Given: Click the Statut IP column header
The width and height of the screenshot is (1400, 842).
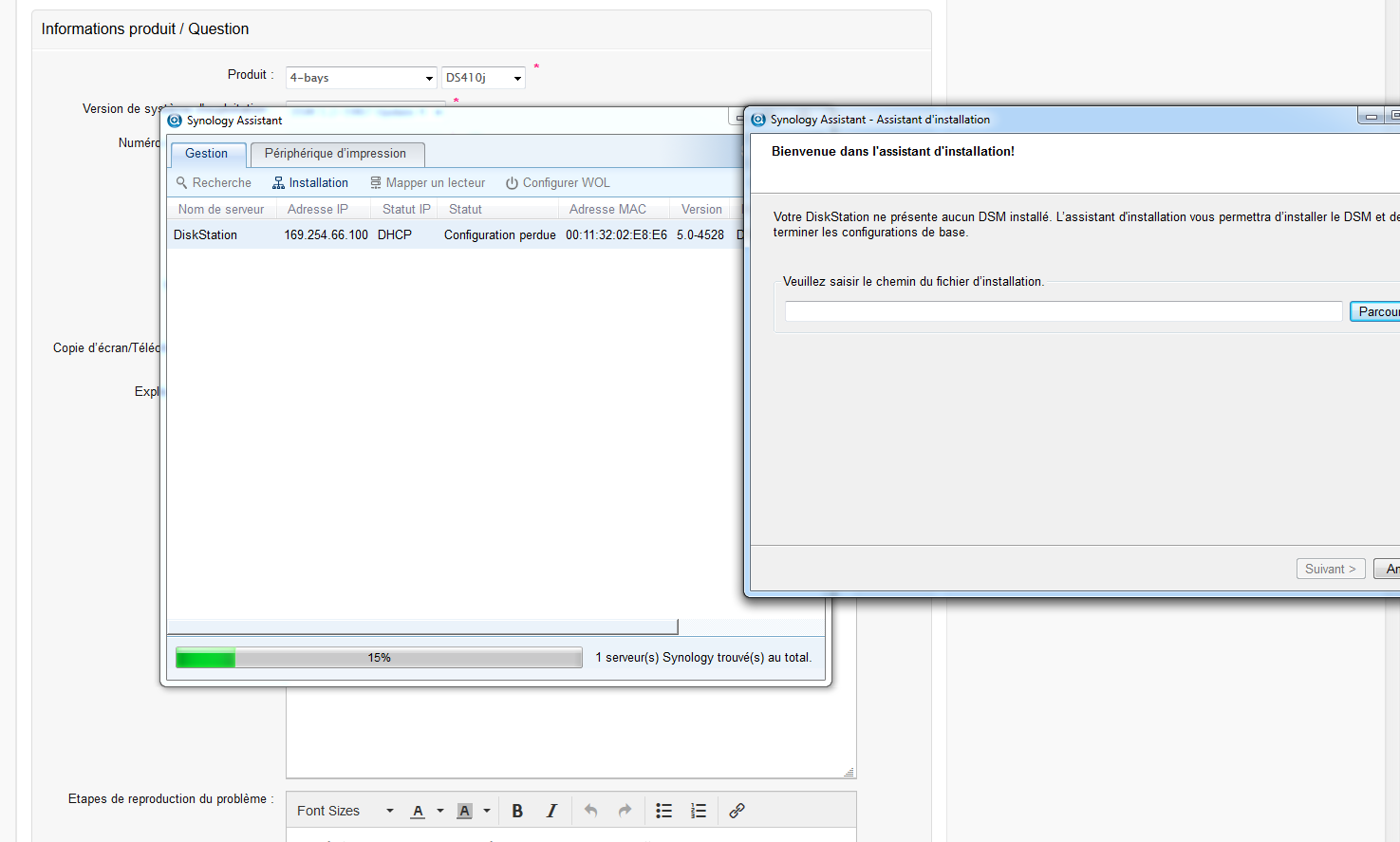Looking at the screenshot, I should click(x=406, y=209).
